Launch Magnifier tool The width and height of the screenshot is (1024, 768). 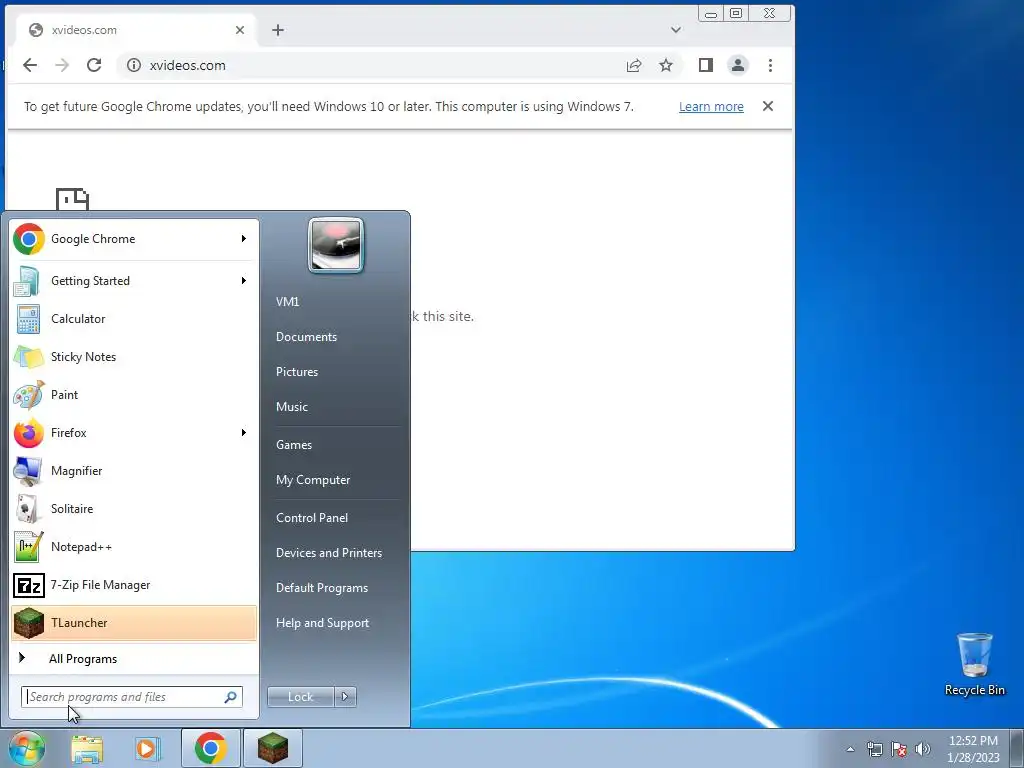(x=134, y=471)
